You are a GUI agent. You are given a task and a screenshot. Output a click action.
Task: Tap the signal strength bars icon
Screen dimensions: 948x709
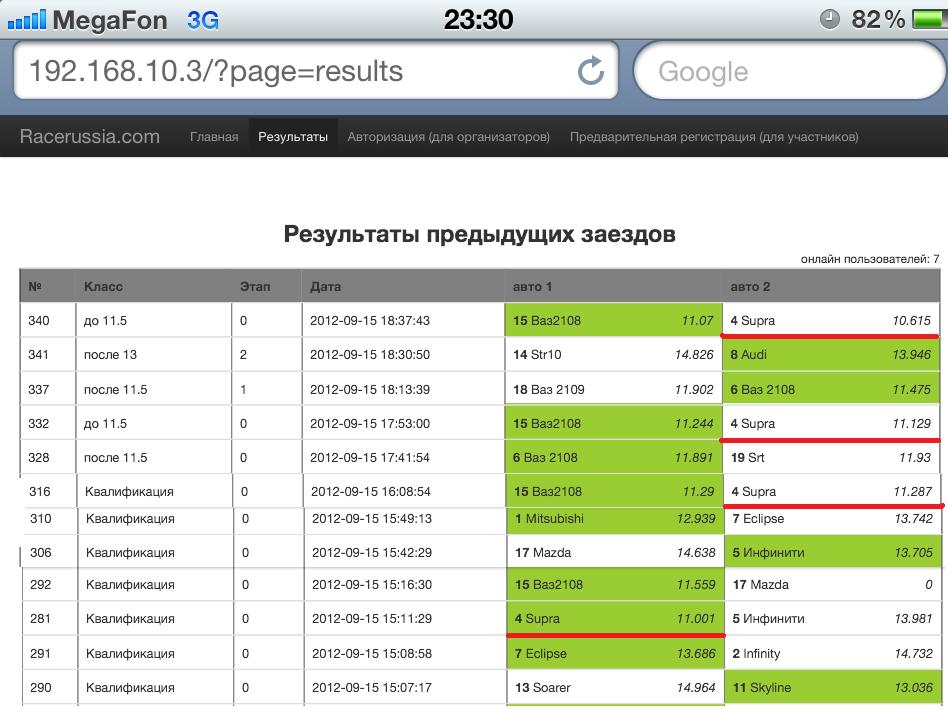coord(24,19)
